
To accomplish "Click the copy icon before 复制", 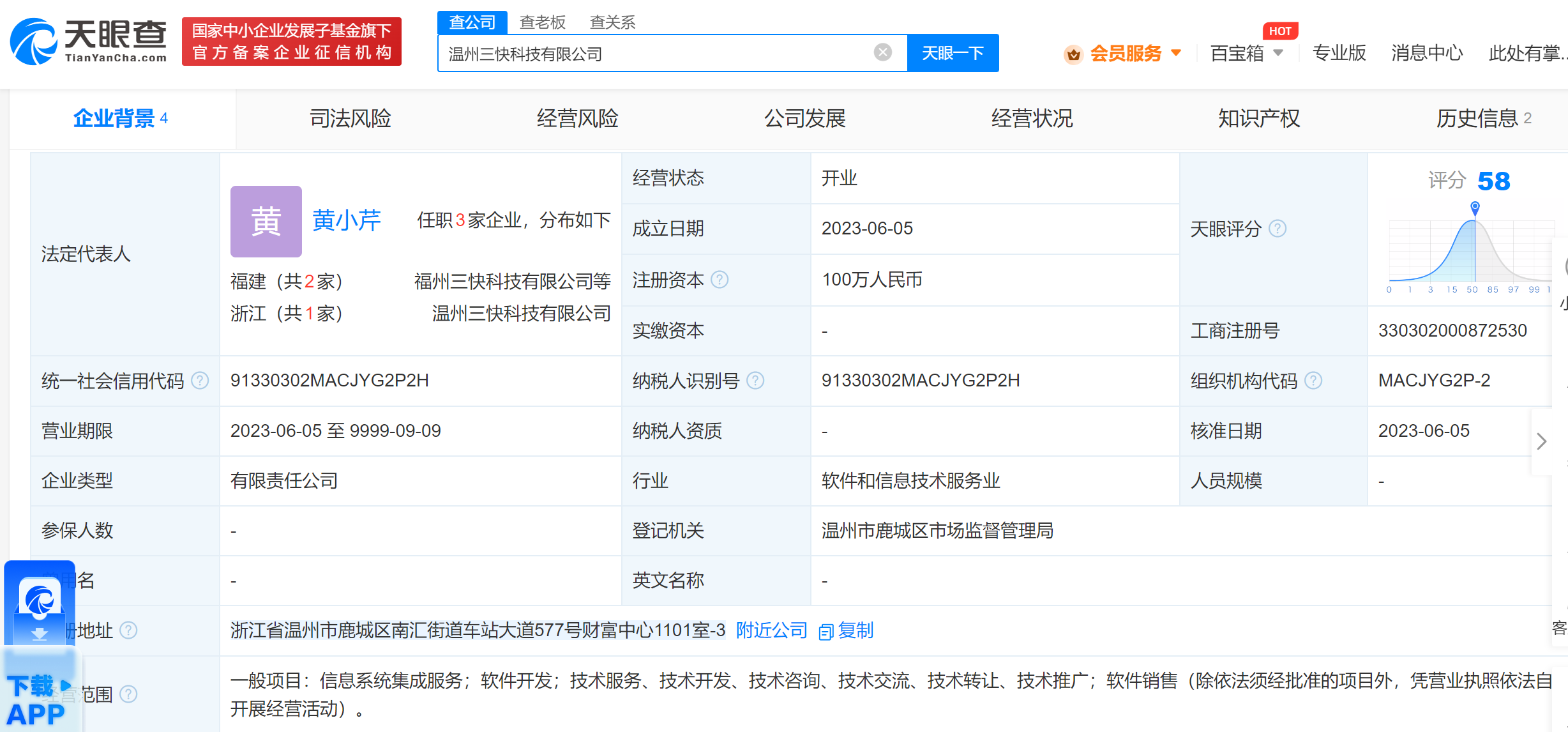I will (825, 632).
